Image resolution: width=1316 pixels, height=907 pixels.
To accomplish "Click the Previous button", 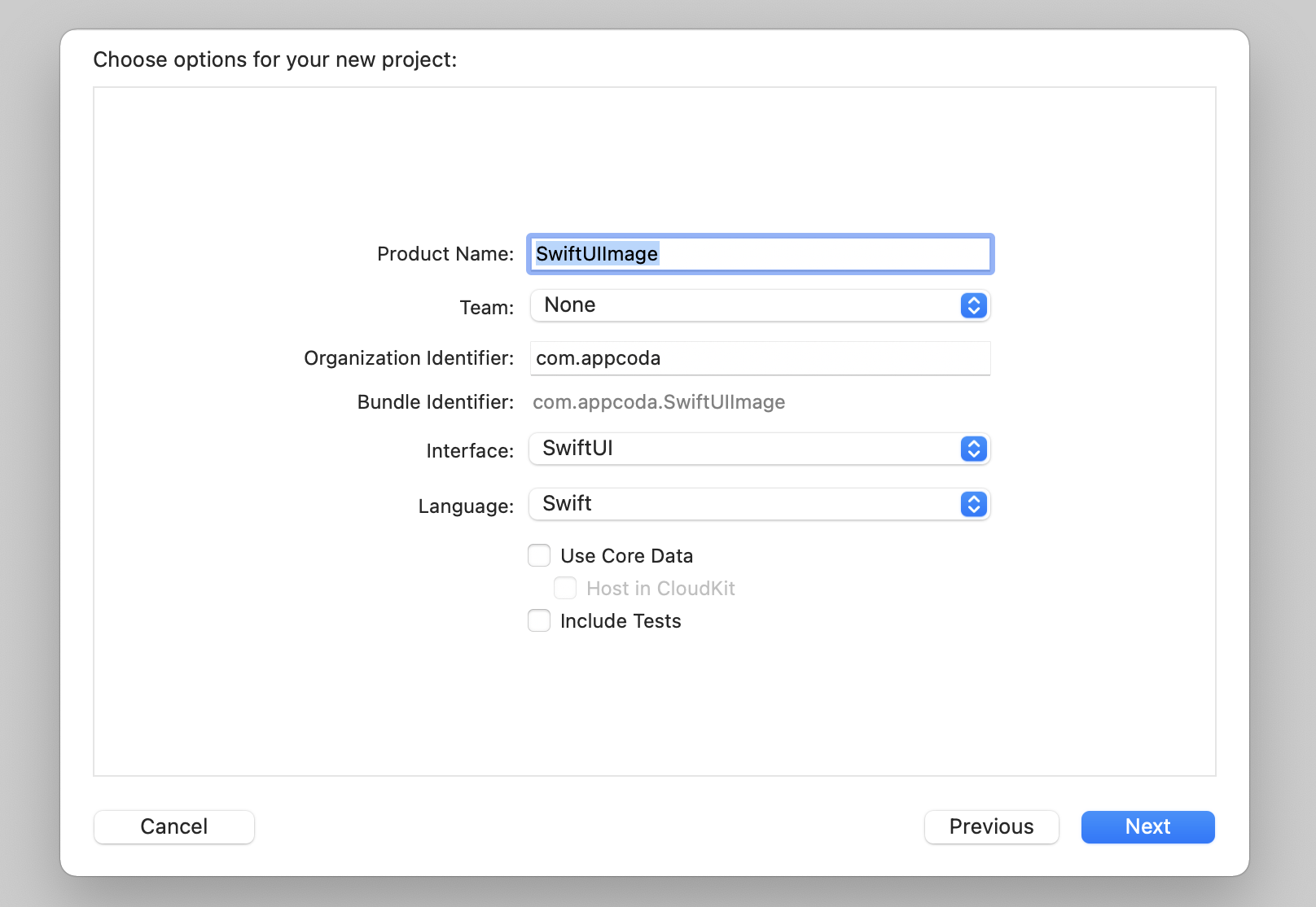I will click(x=990, y=826).
